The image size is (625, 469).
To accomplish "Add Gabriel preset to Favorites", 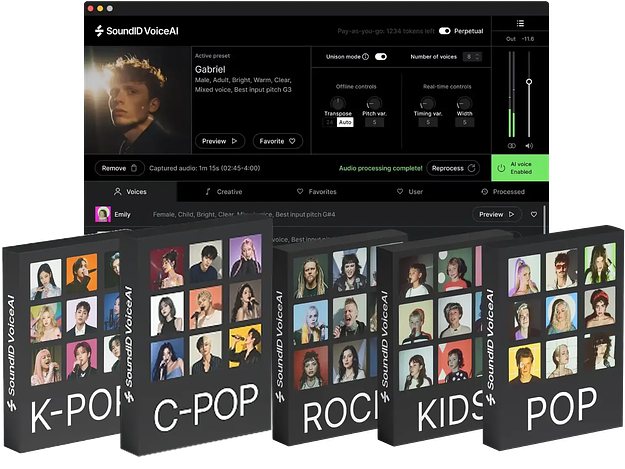I will (x=277, y=141).
